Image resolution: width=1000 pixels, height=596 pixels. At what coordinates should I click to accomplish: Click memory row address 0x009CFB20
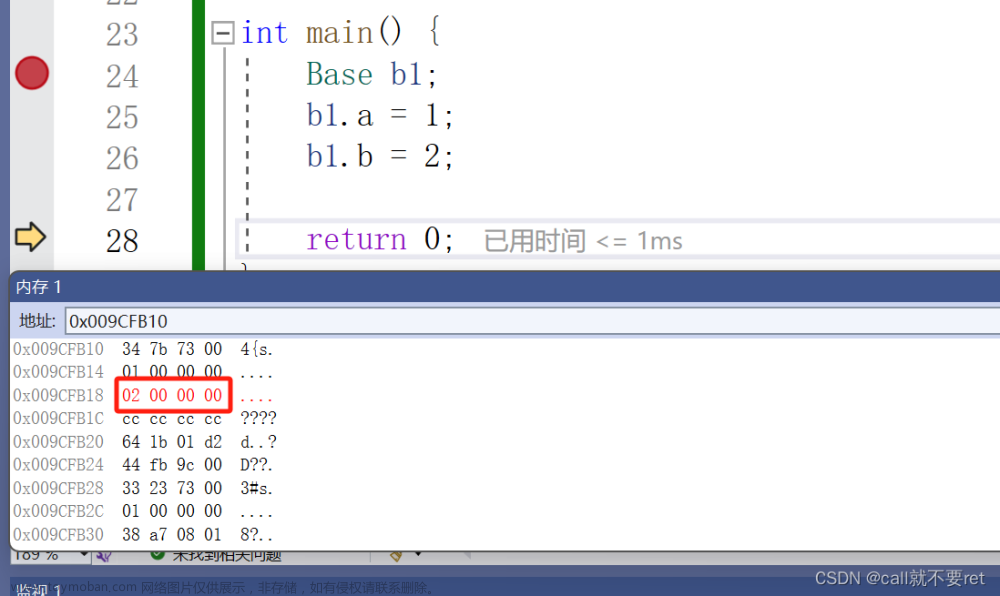point(58,442)
